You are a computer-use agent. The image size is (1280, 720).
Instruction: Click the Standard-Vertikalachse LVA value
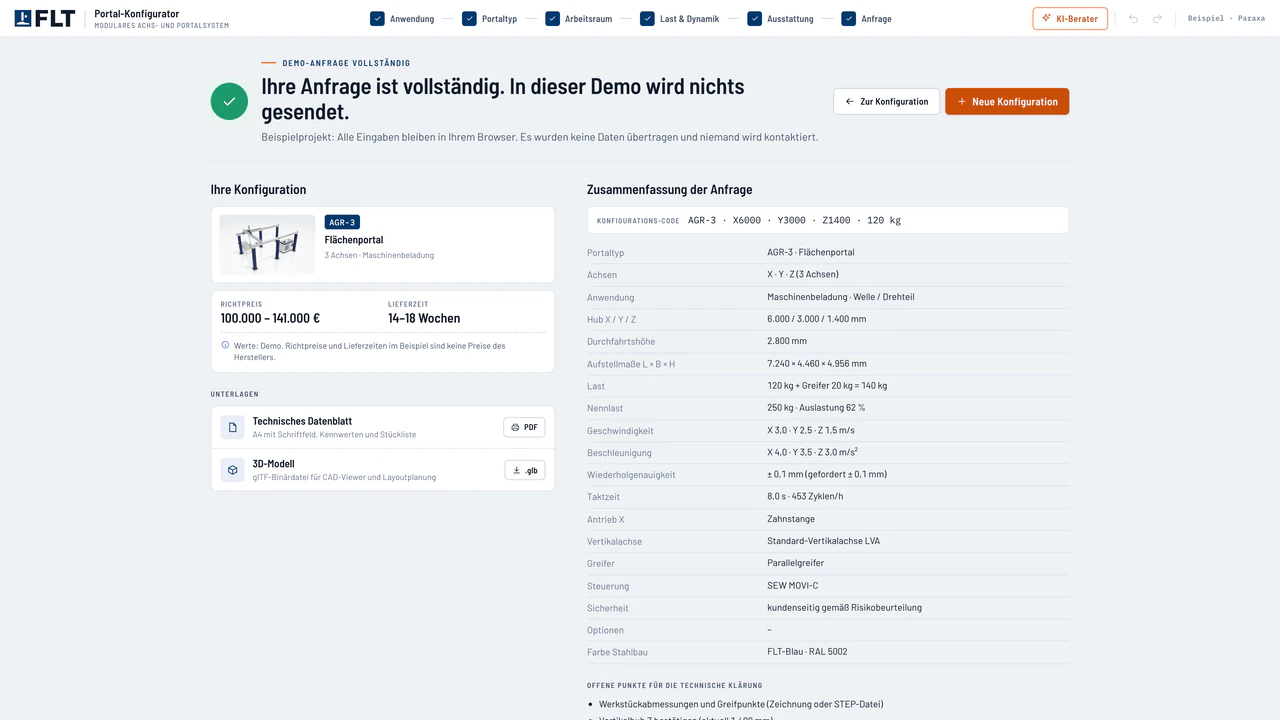[824, 541]
